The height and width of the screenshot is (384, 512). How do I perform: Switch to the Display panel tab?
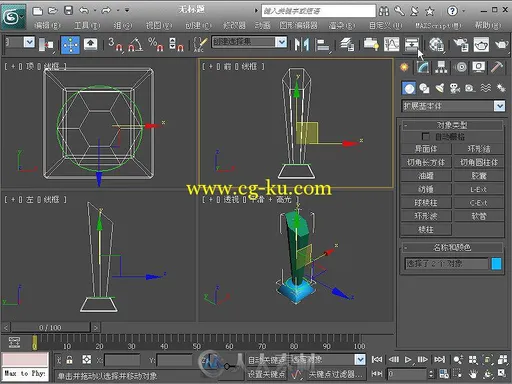479,67
